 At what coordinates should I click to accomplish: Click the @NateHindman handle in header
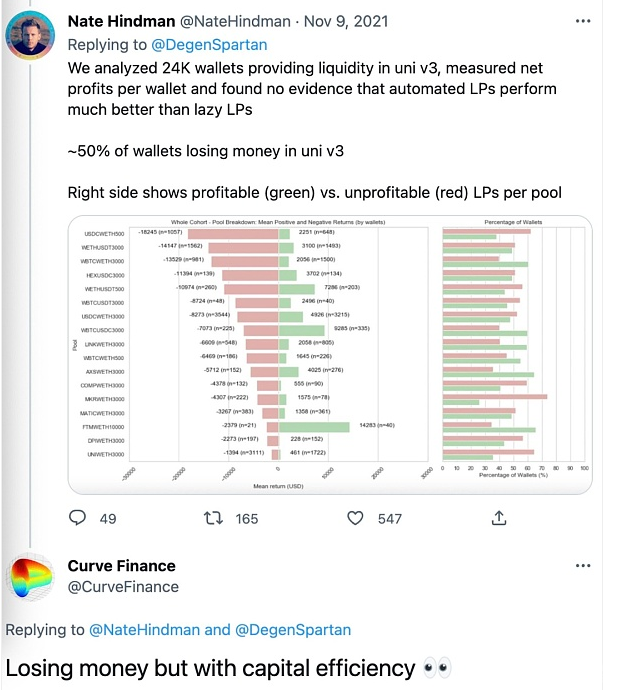(x=235, y=21)
